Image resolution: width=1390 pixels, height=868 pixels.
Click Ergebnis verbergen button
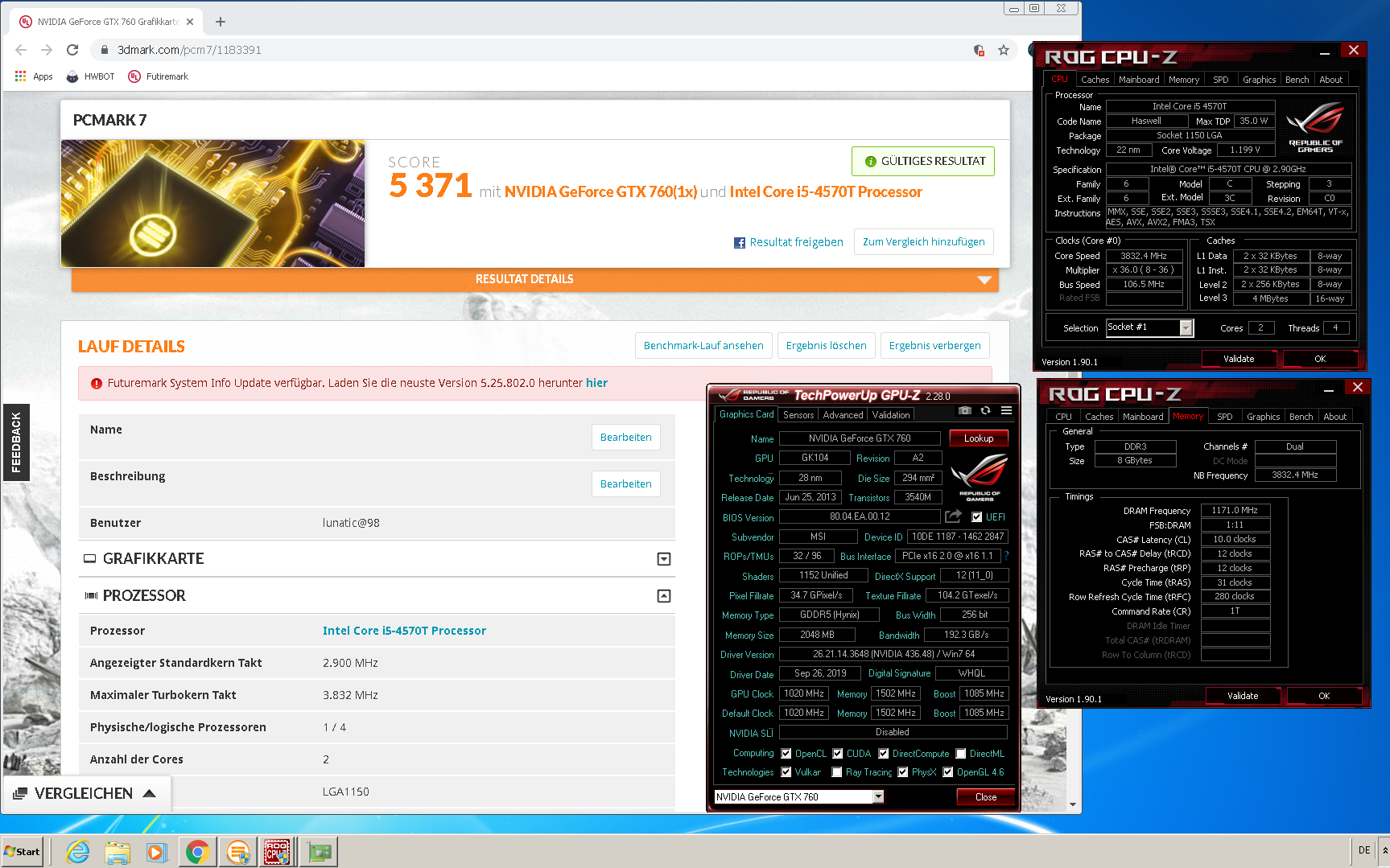(x=934, y=346)
